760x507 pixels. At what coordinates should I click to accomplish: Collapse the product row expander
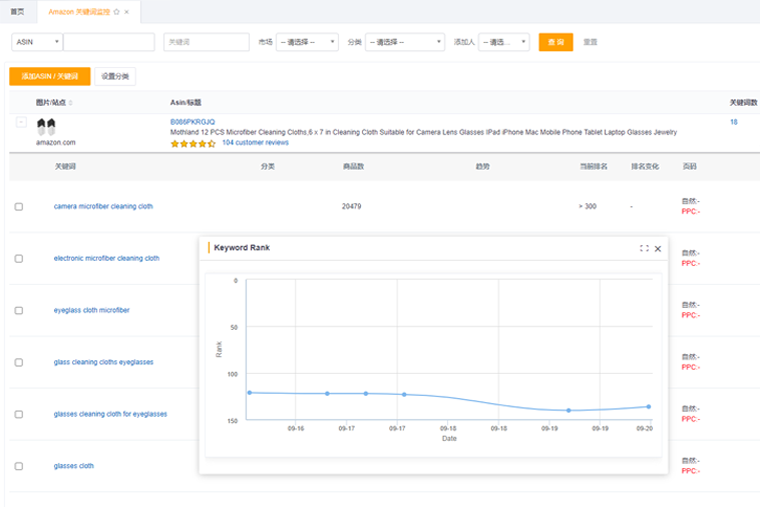click(x=21, y=122)
